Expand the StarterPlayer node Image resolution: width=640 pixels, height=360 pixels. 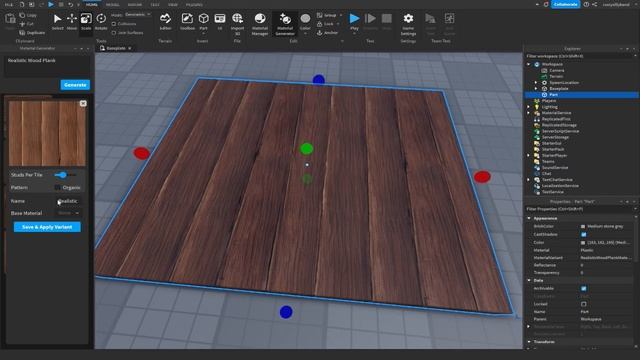click(529, 156)
